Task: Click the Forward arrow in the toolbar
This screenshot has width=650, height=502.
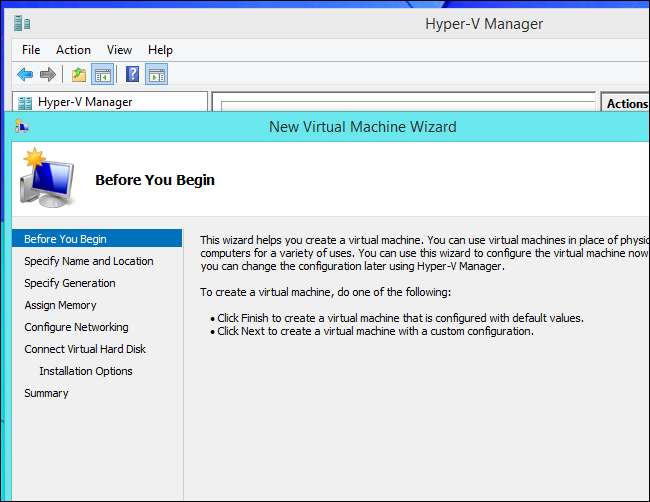Action: pyautogui.click(x=46, y=74)
